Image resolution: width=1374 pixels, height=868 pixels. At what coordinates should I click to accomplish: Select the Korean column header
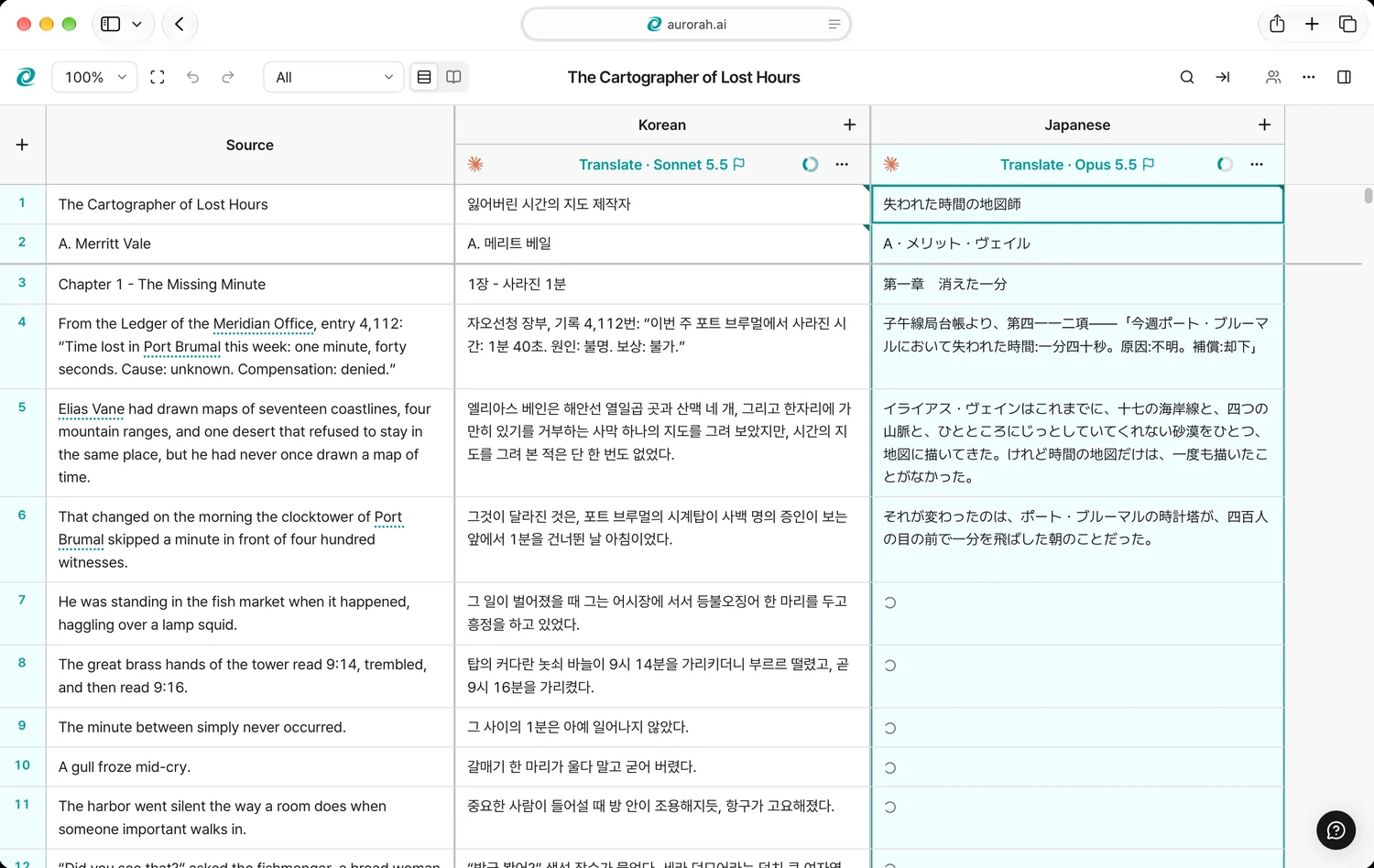click(662, 125)
